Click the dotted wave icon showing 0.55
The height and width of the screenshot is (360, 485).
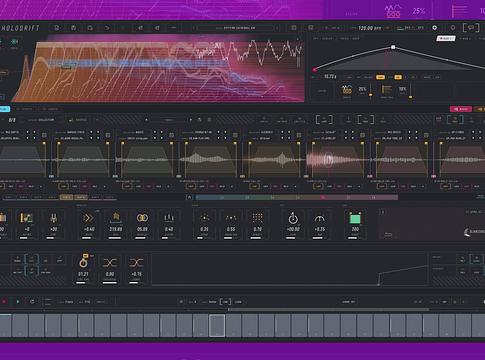click(x=231, y=218)
